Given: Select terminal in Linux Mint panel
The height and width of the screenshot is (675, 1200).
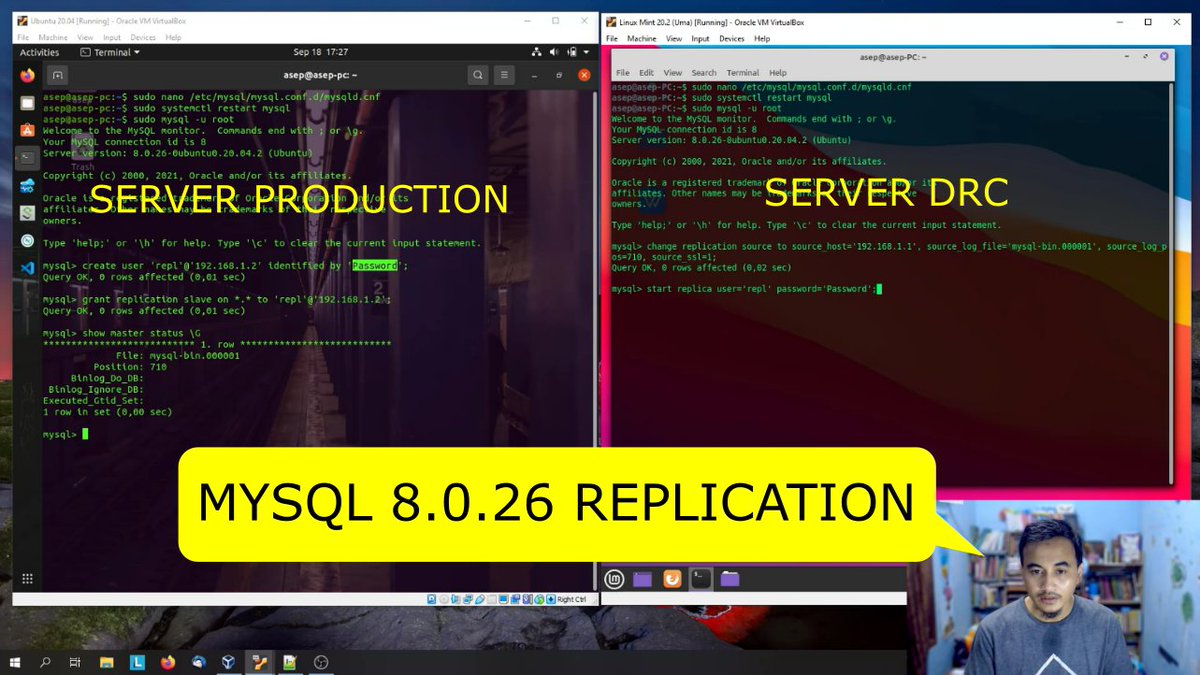Looking at the screenshot, I should 702,578.
